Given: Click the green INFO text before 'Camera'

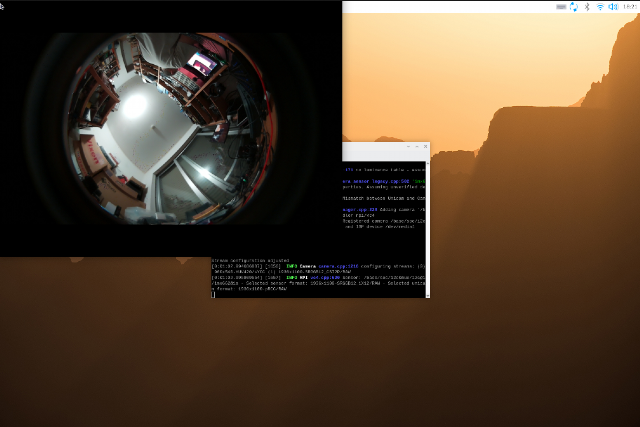Looking at the screenshot, I should pyautogui.click(x=291, y=266).
